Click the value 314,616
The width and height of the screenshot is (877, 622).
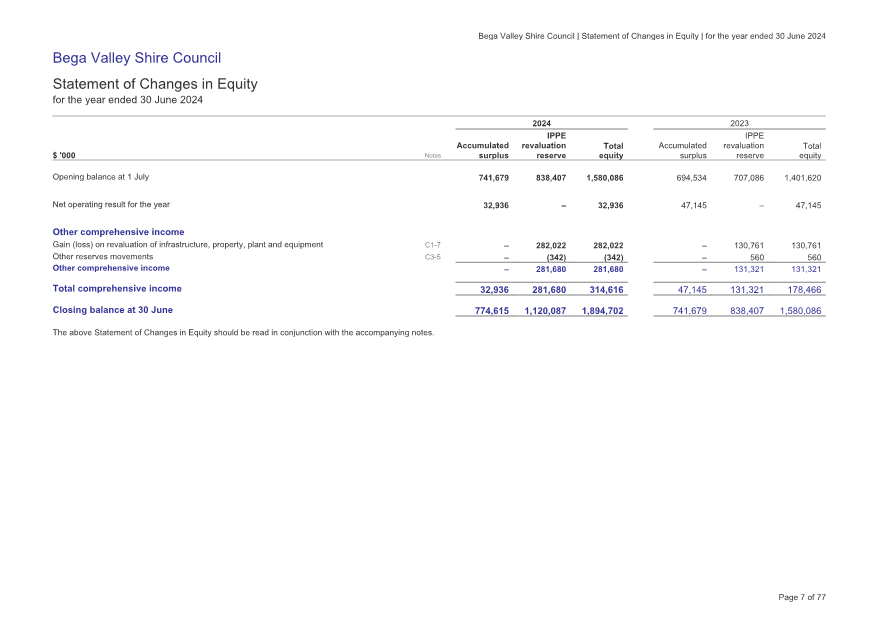tap(606, 290)
